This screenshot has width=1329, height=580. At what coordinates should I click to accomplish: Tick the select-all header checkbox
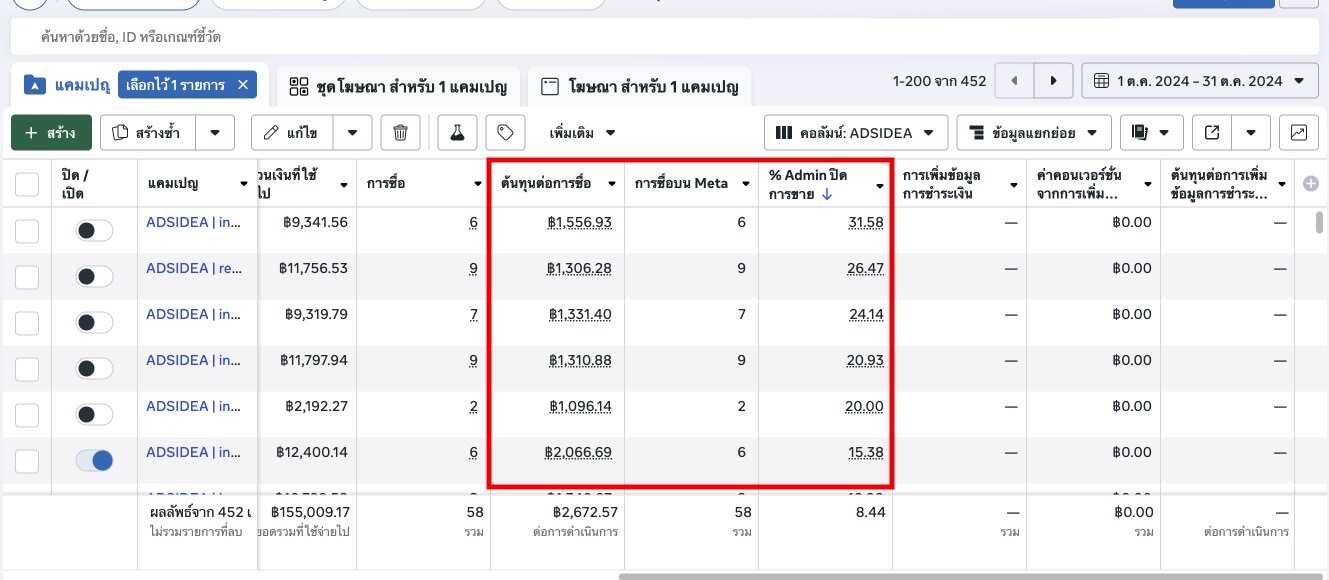[27, 184]
